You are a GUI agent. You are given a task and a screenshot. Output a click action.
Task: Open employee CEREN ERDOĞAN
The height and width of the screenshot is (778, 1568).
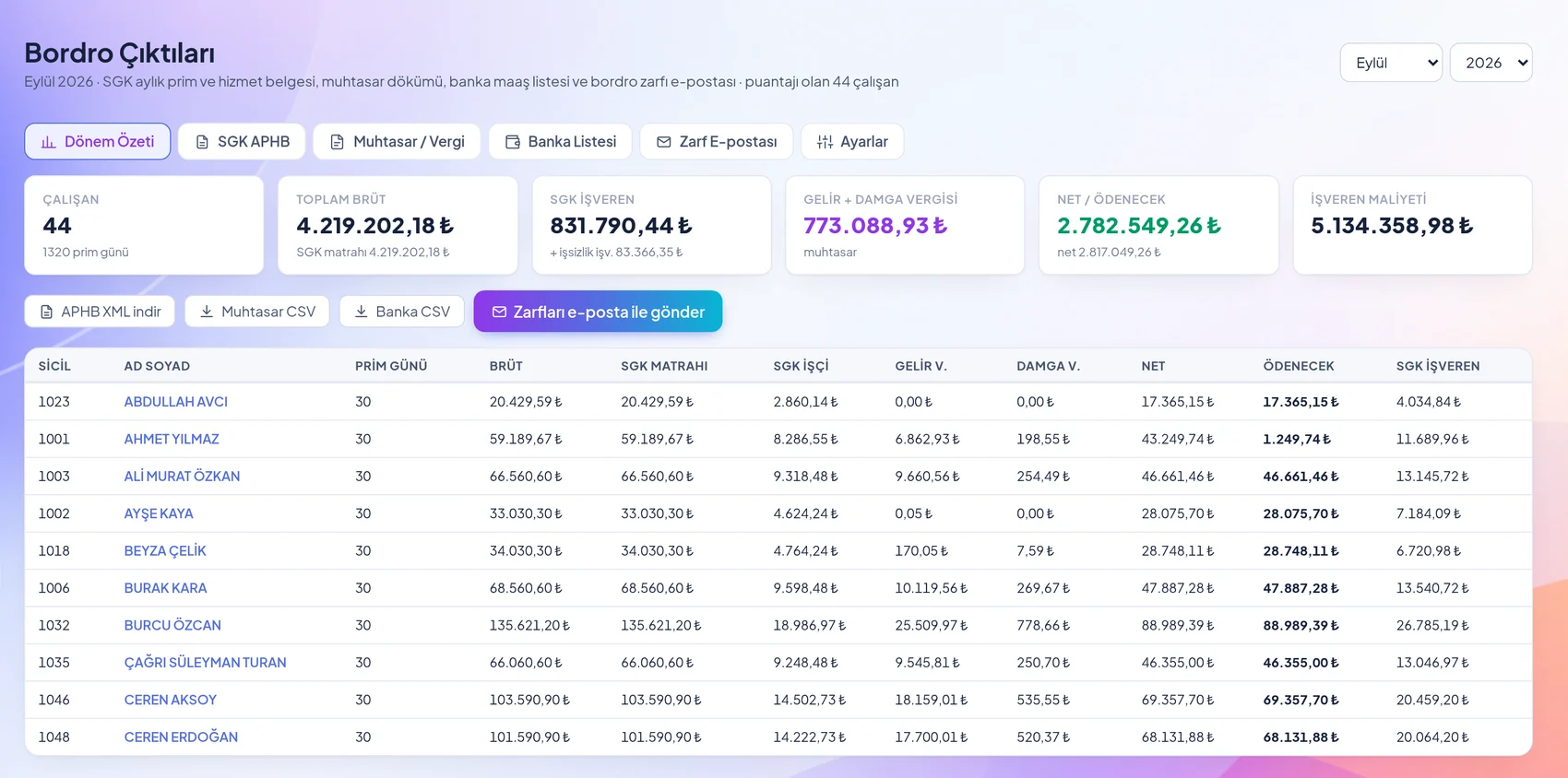pyautogui.click(x=181, y=737)
